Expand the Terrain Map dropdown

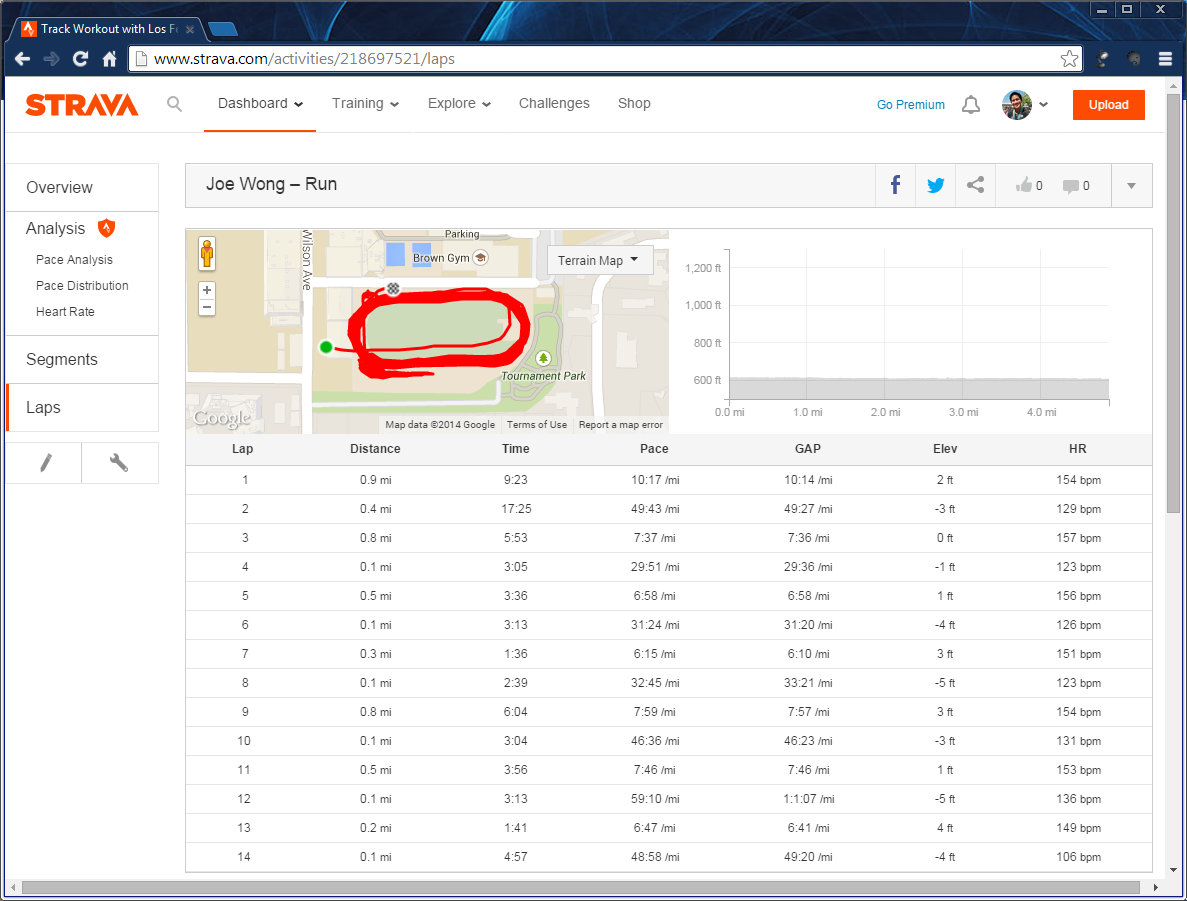(599, 261)
